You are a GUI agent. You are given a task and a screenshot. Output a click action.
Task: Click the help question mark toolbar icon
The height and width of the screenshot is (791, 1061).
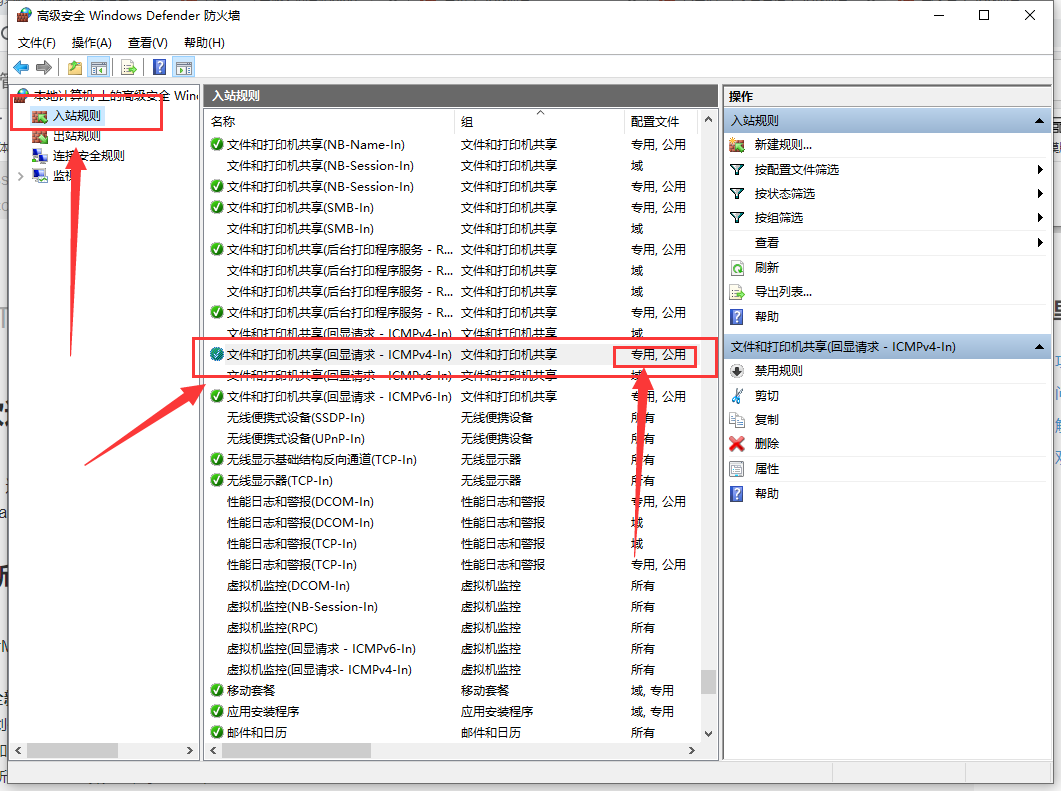158,67
